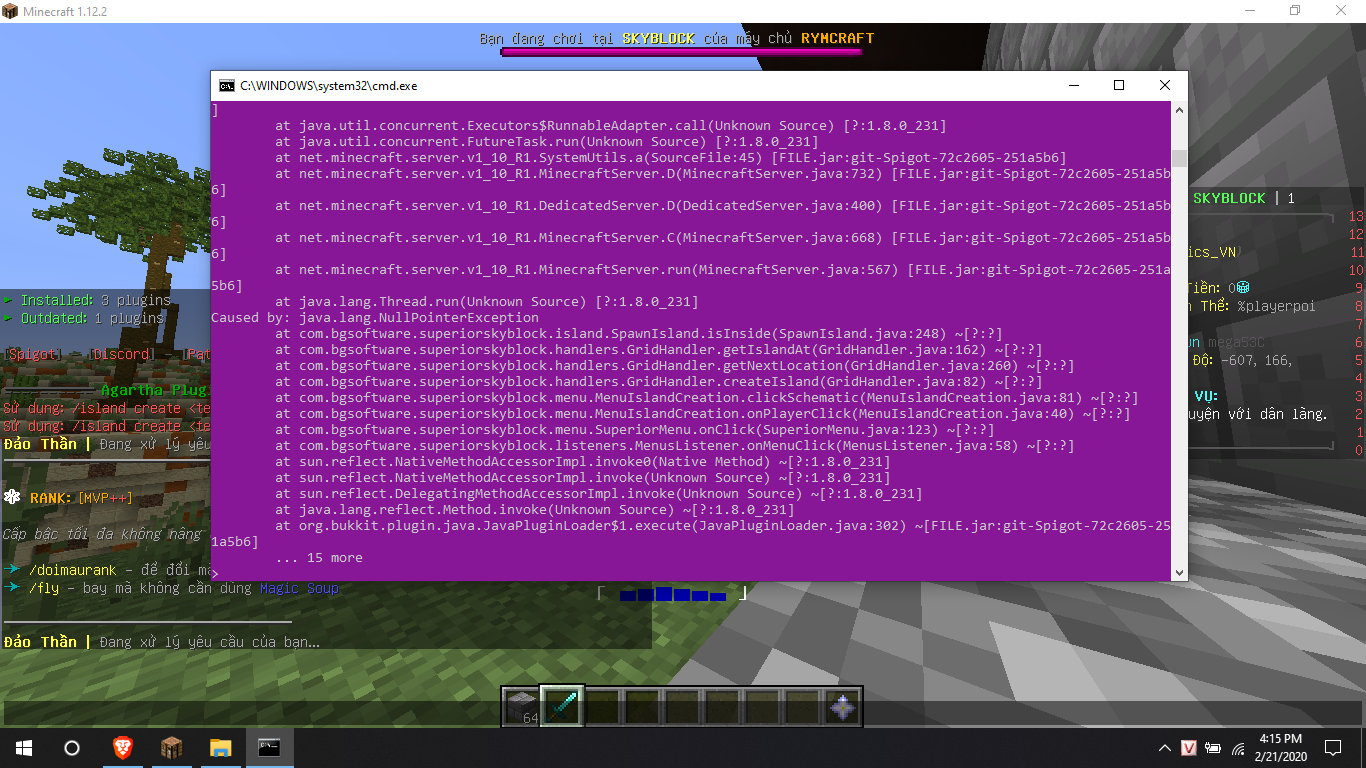The width and height of the screenshot is (1366, 768).
Task: Select the diamond sword in the hotbar
Action: coord(561,707)
